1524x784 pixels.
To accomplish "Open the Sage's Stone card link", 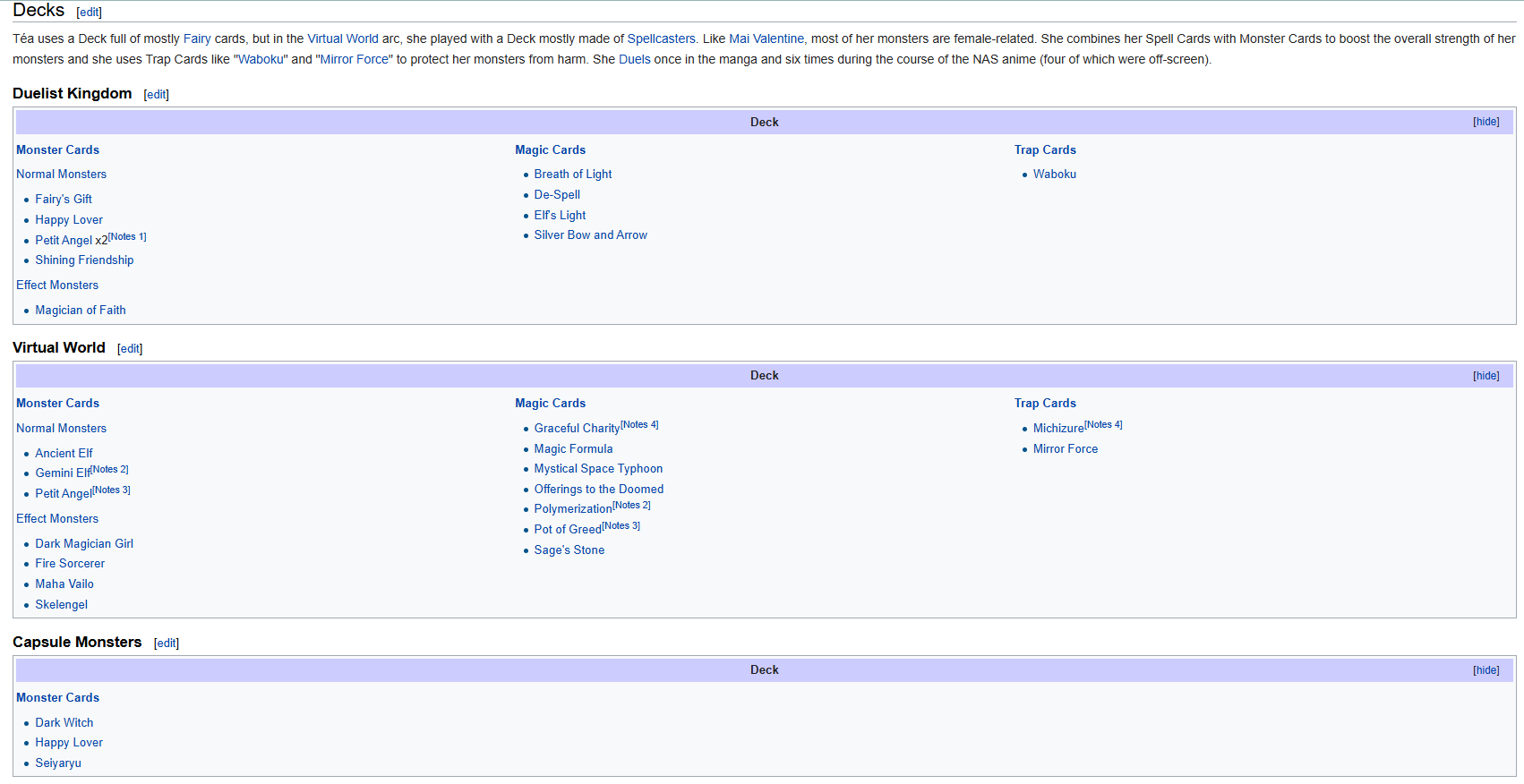I will point(569,550).
